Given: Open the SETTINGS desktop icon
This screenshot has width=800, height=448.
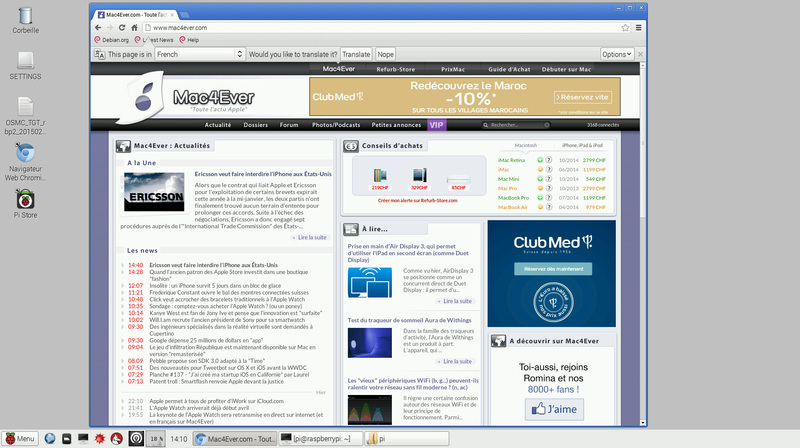Looking at the screenshot, I should click(25, 66).
